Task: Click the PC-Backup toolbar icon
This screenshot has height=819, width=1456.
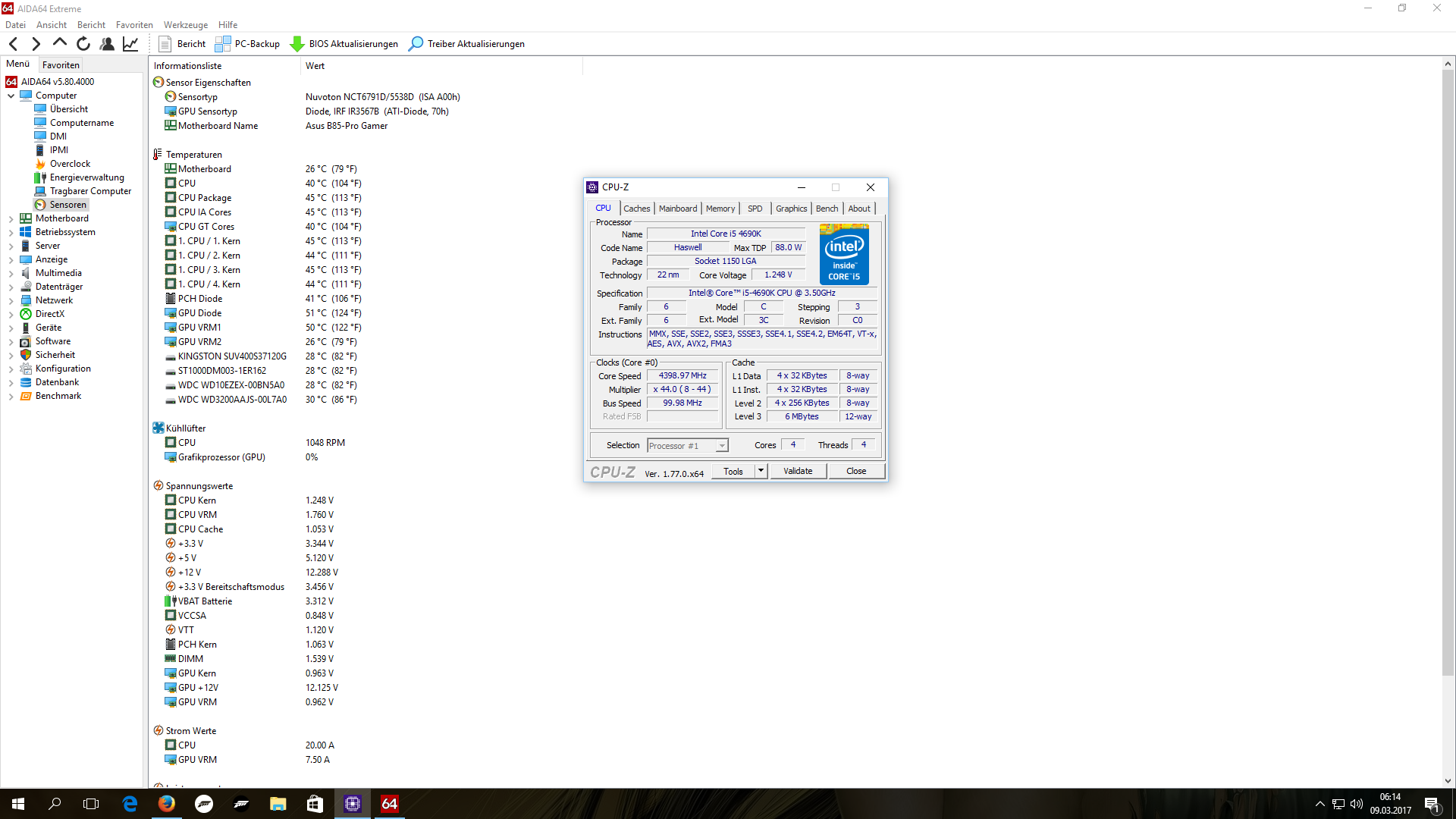Action: [223, 44]
